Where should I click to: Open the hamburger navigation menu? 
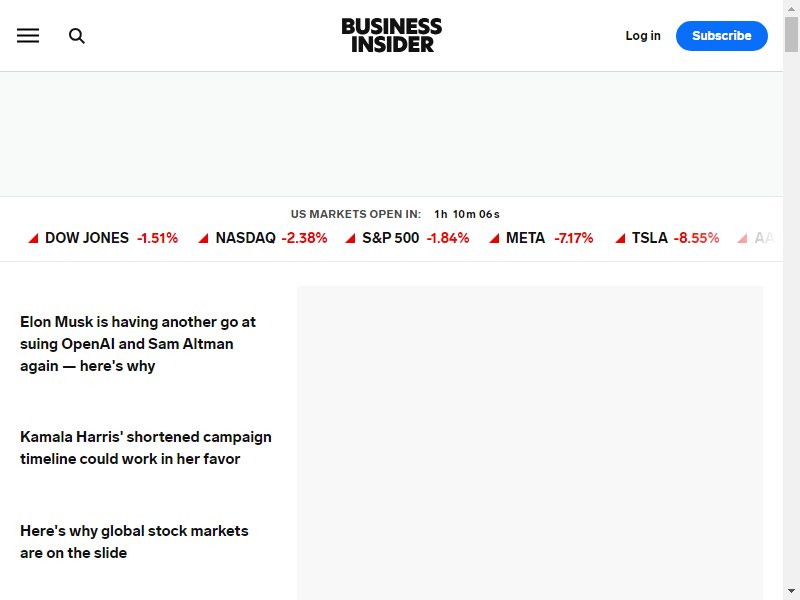(28, 36)
